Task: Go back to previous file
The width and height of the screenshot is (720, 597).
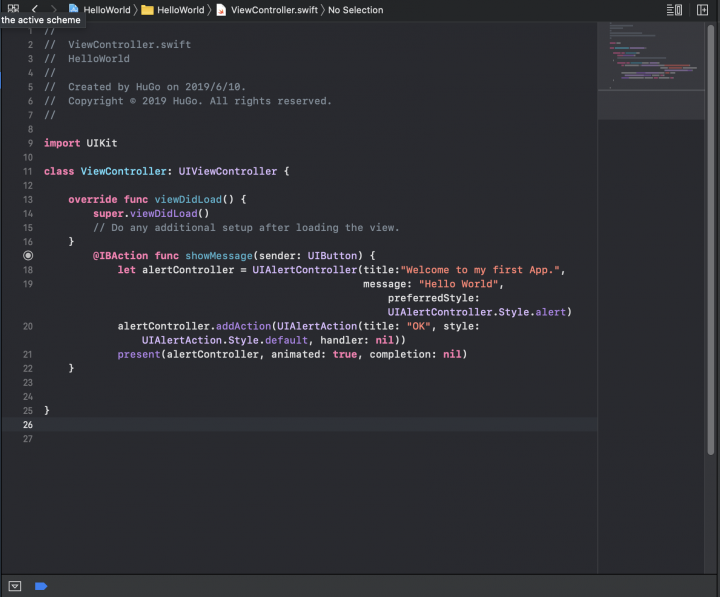Action: point(34,9)
